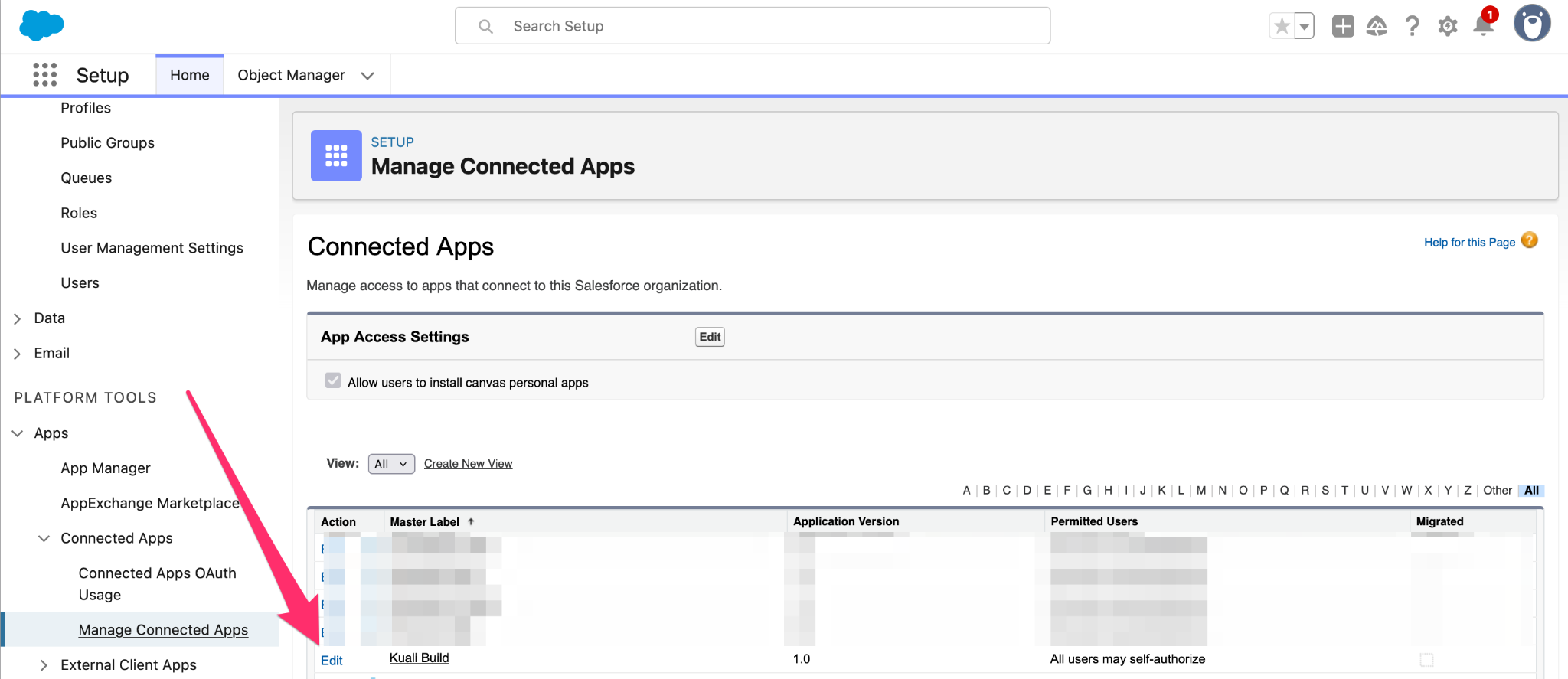
Task: Switch to the Home tab
Action: click(x=190, y=75)
